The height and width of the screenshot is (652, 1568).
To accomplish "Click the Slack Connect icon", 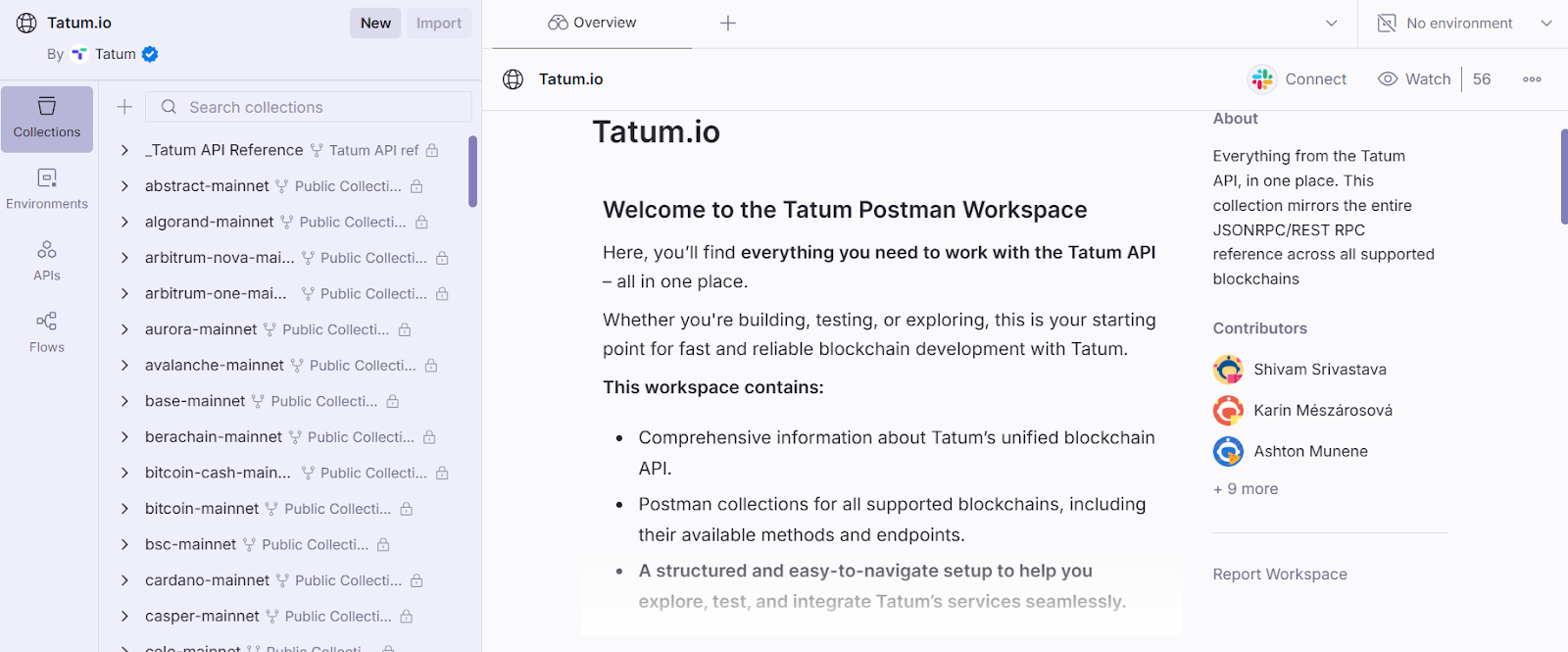I will pyautogui.click(x=1262, y=79).
